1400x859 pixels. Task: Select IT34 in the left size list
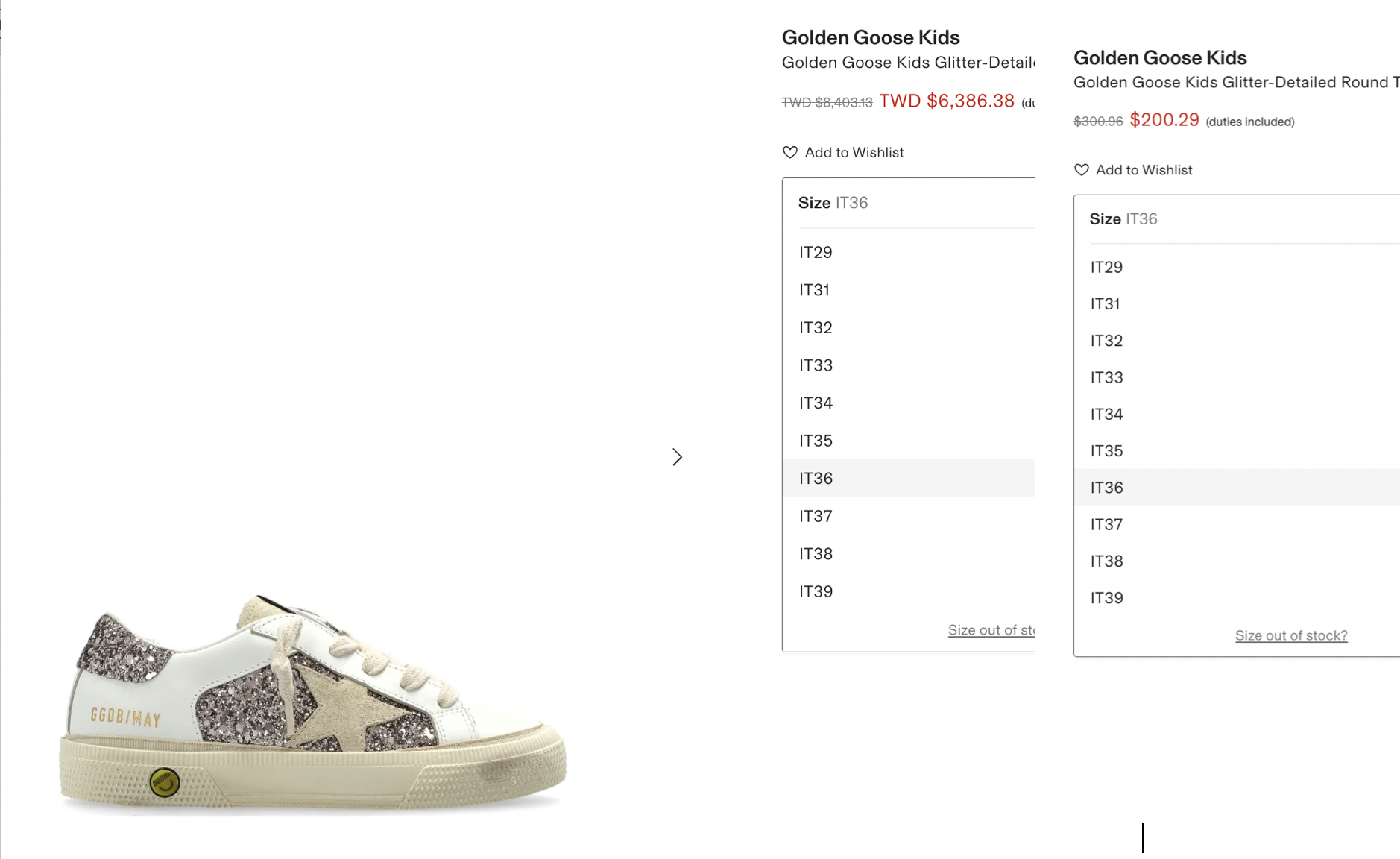click(x=816, y=403)
